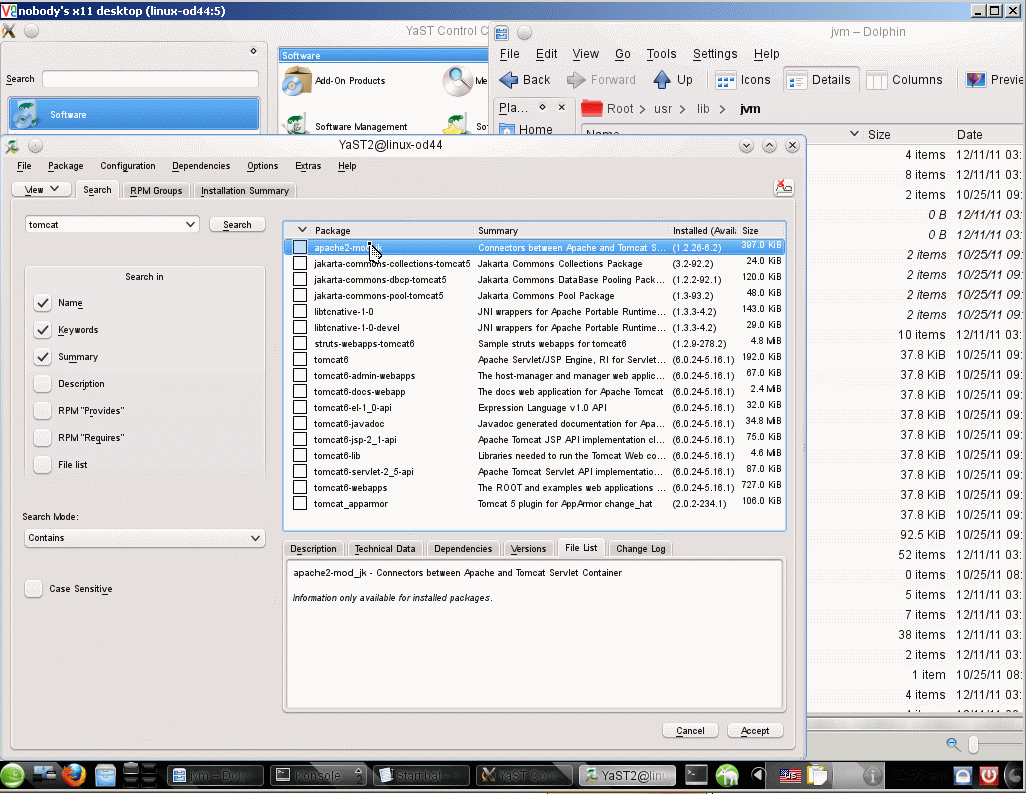Open the YaST2 Dependencies menu
Image resolution: width=1026 pixels, height=794 pixels.
pyautogui.click(x=201, y=166)
